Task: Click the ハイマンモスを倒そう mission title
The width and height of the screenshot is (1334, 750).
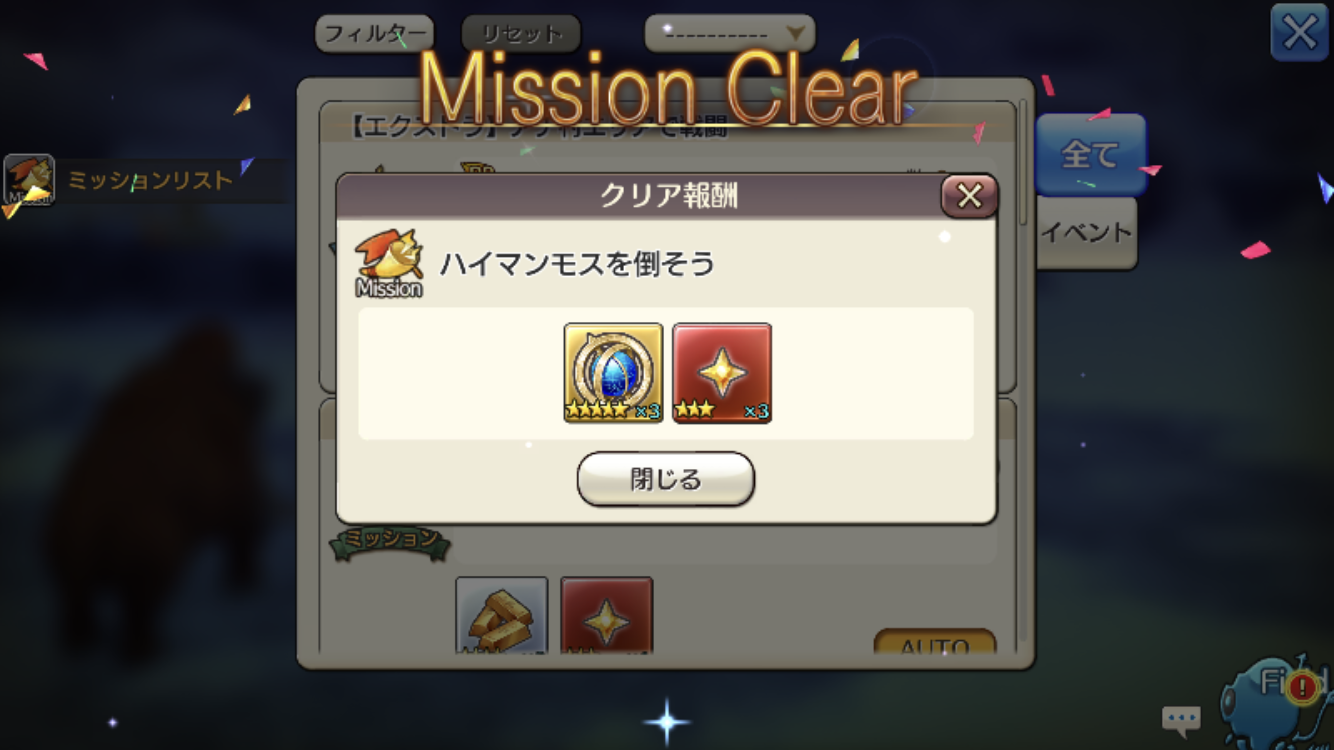Action: coord(578,264)
